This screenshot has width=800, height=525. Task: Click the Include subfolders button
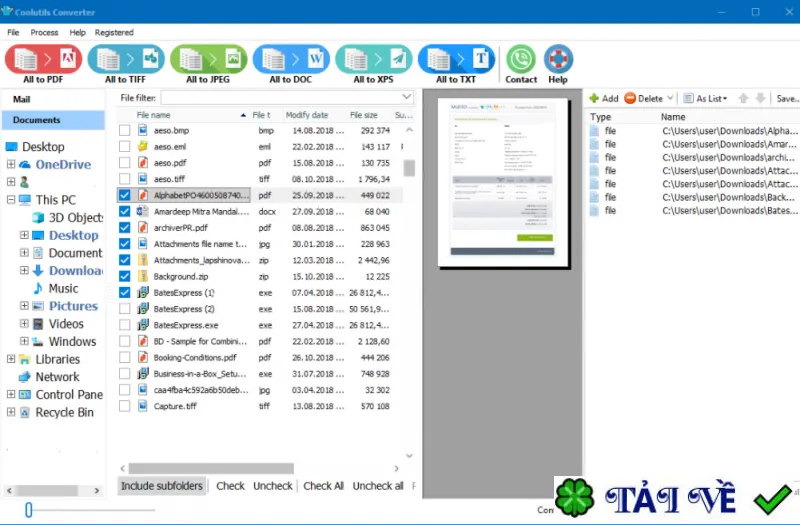click(x=162, y=486)
